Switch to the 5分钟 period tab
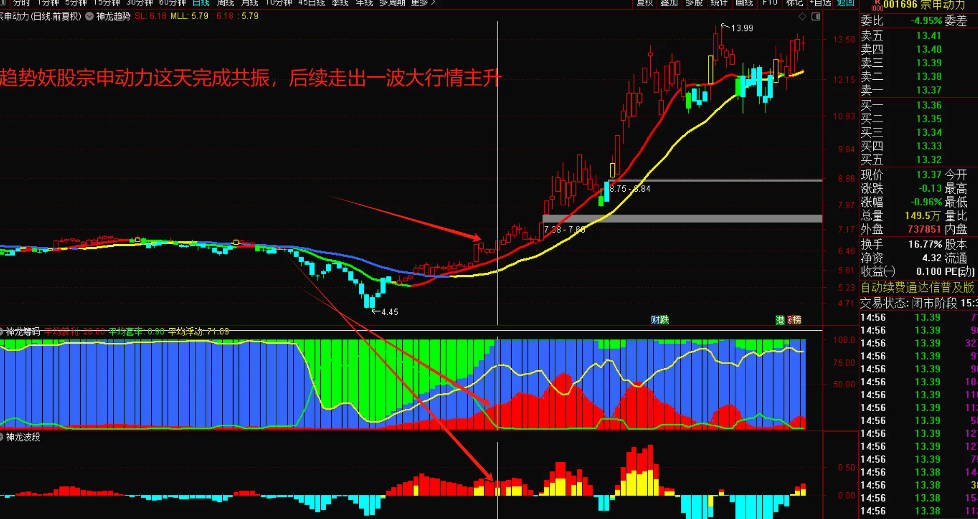Image resolution: width=978 pixels, height=519 pixels. pyautogui.click(x=78, y=2)
